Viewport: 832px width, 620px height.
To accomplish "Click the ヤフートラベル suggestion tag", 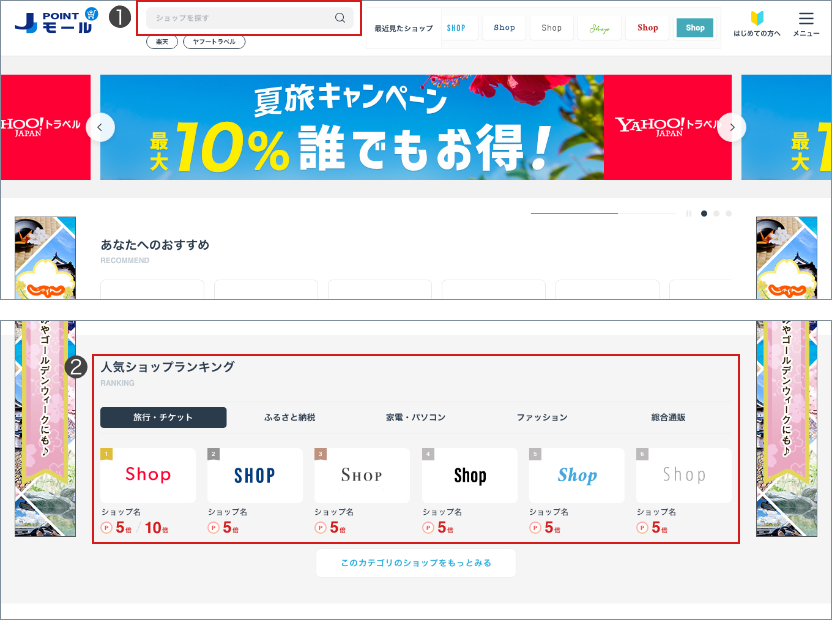I will [214, 42].
